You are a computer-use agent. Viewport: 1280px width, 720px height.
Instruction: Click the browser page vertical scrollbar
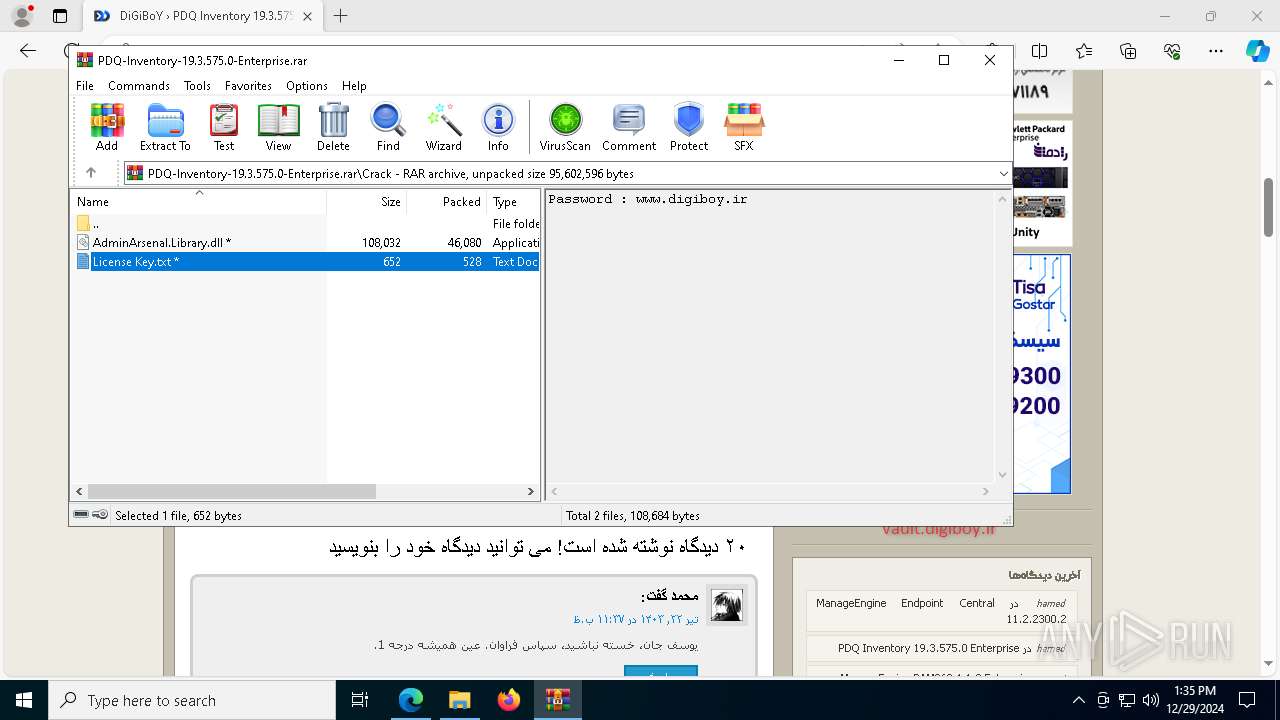click(1269, 207)
